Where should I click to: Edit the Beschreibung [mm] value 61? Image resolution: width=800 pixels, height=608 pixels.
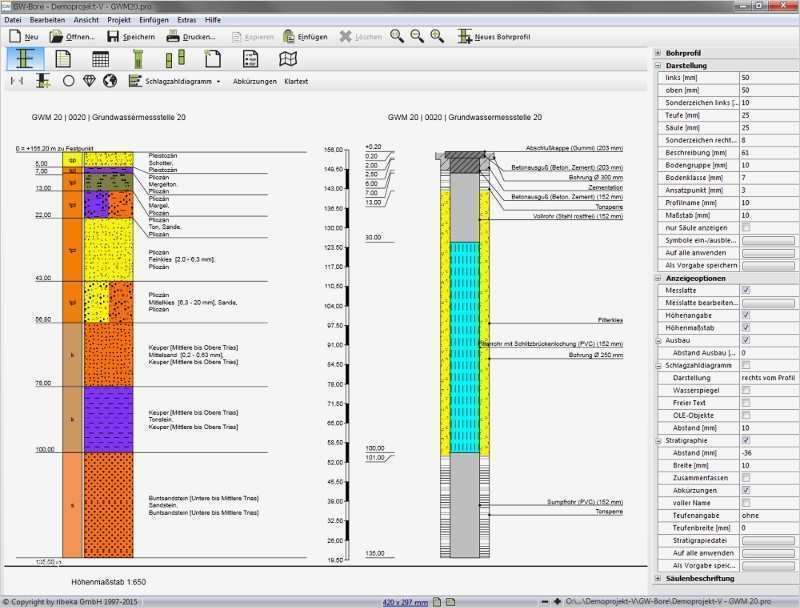coord(767,153)
